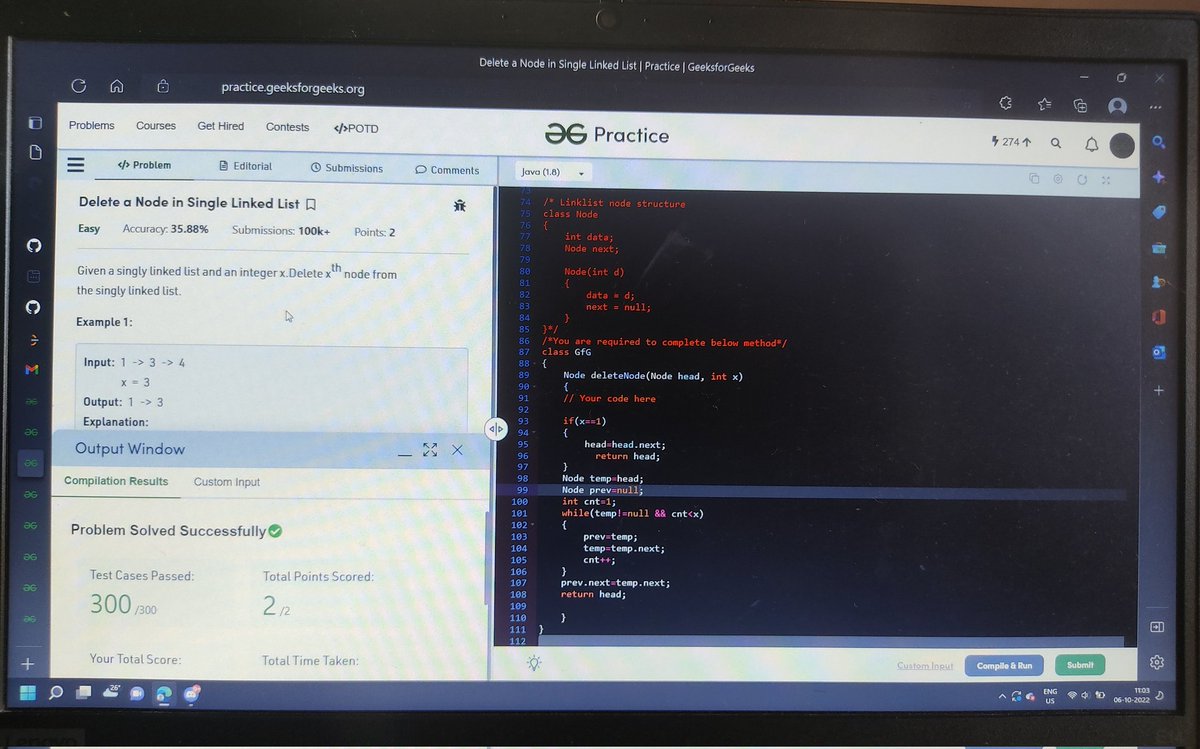Open the site info lock icon
This screenshot has width=1200, height=749.
click(x=164, y=87)
